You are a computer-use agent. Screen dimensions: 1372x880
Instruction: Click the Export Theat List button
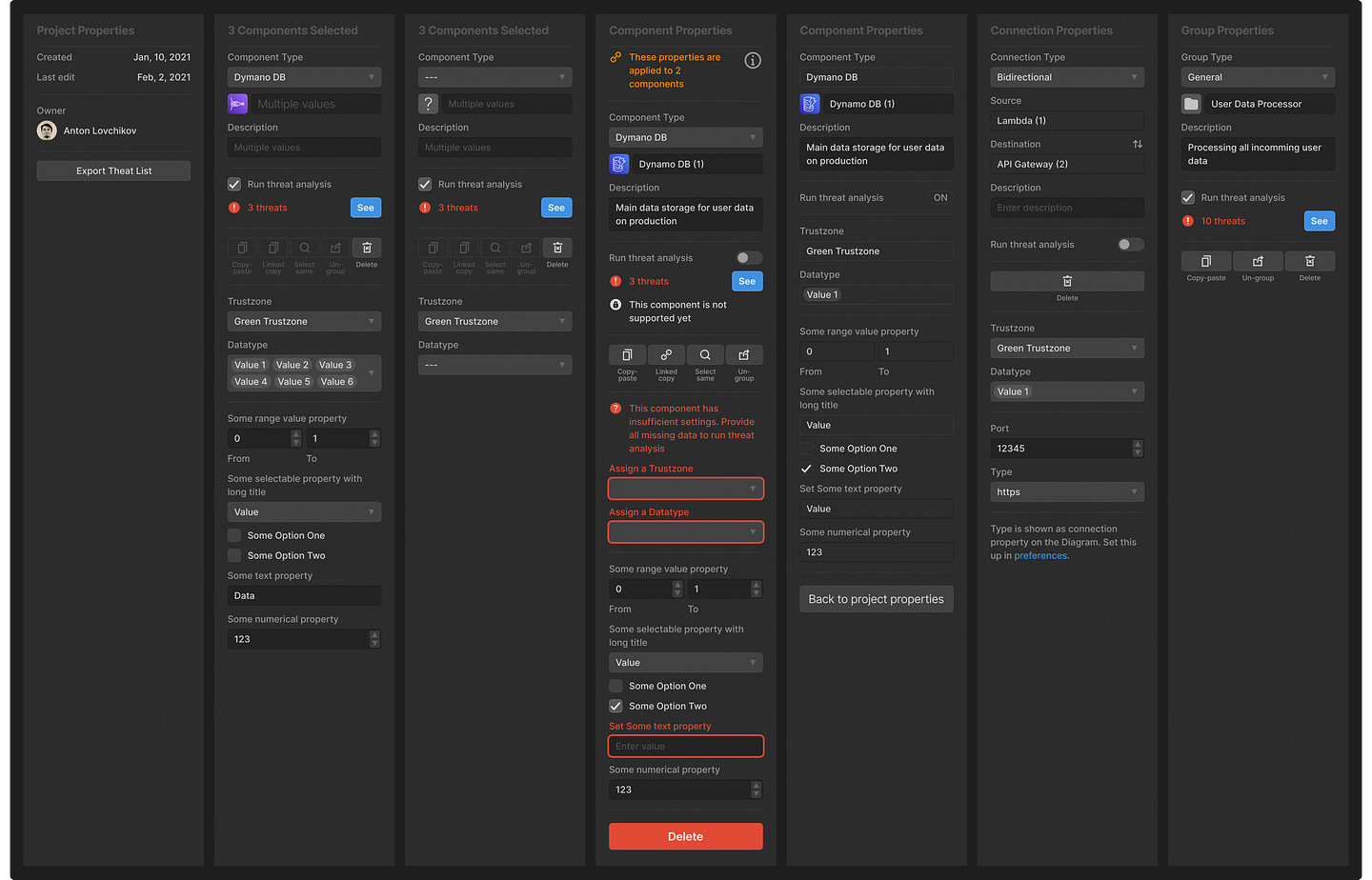(x=113, y=170)
